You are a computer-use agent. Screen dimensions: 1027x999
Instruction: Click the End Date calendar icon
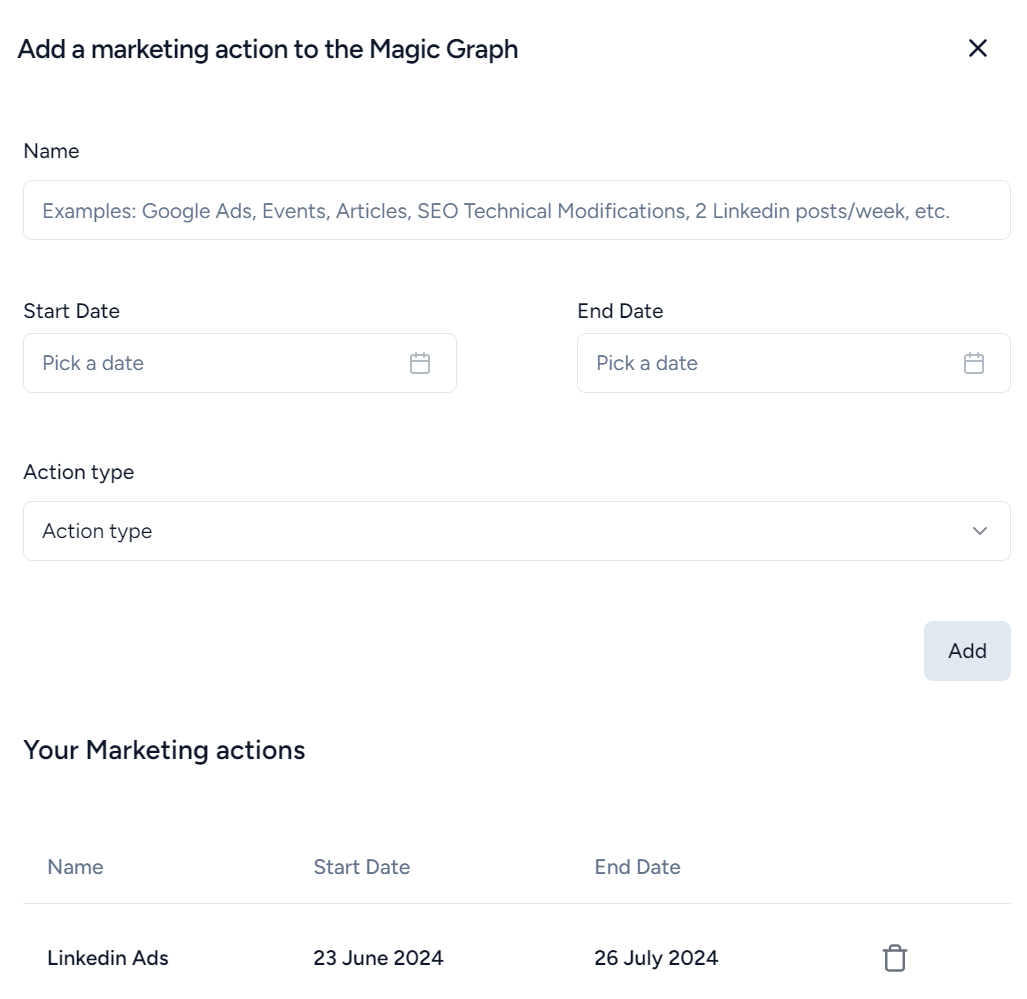pyautogui.click(x=974, y=363)
